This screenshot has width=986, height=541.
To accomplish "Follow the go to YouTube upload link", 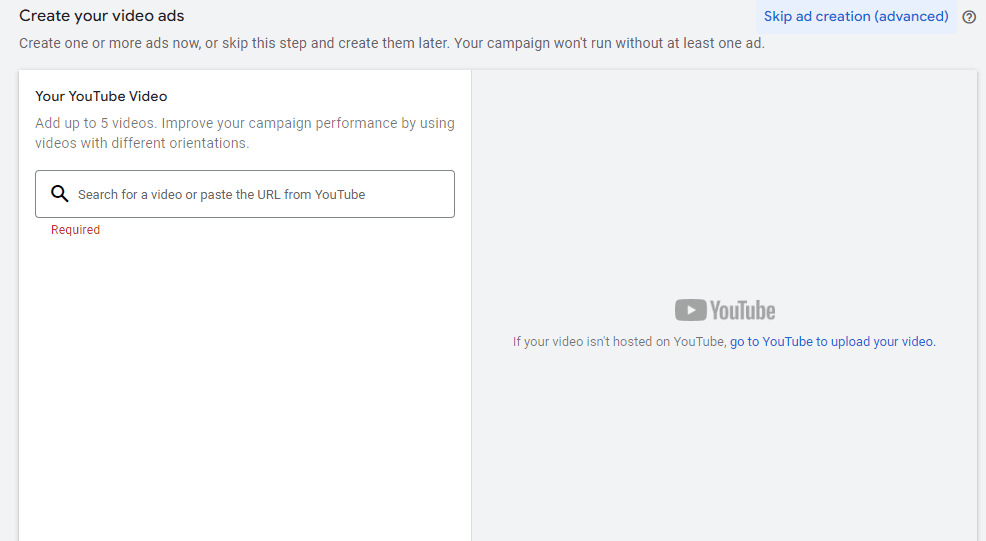I will point(832,341).
